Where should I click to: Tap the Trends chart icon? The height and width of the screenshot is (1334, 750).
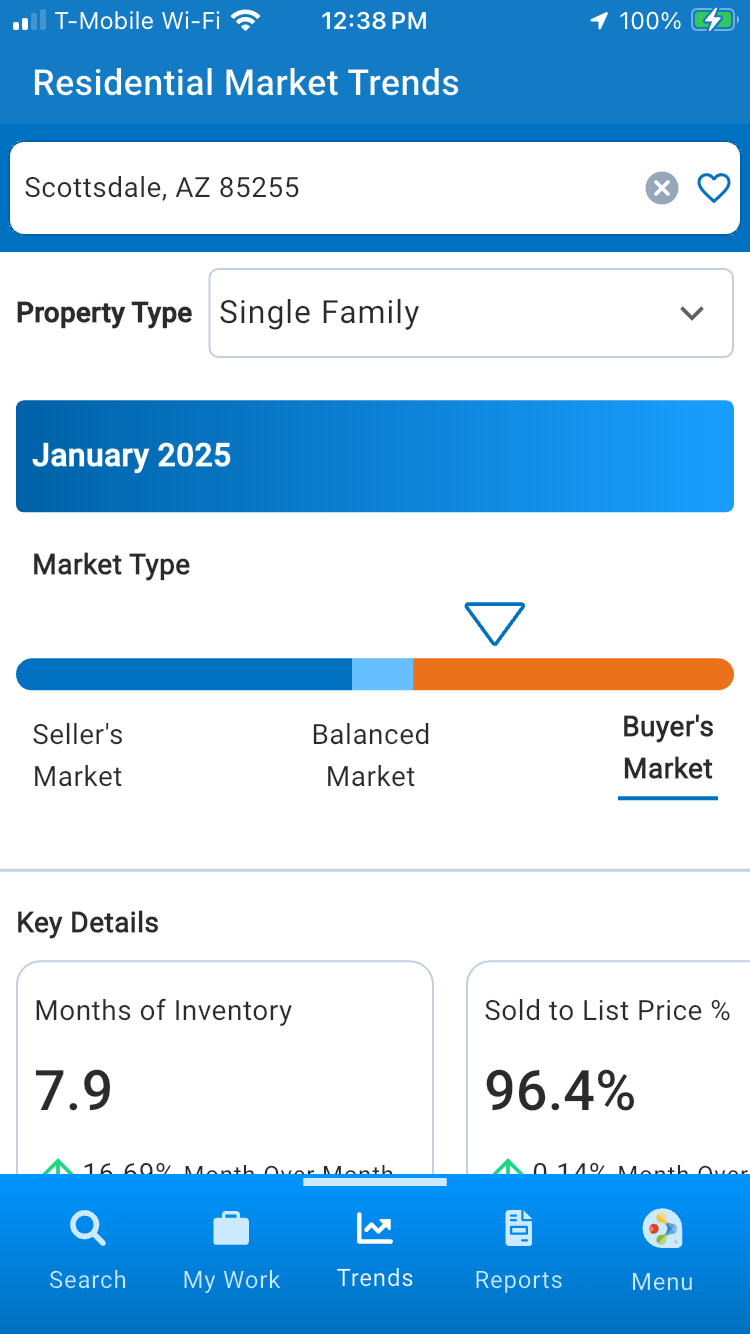[x=375, y=1228]
